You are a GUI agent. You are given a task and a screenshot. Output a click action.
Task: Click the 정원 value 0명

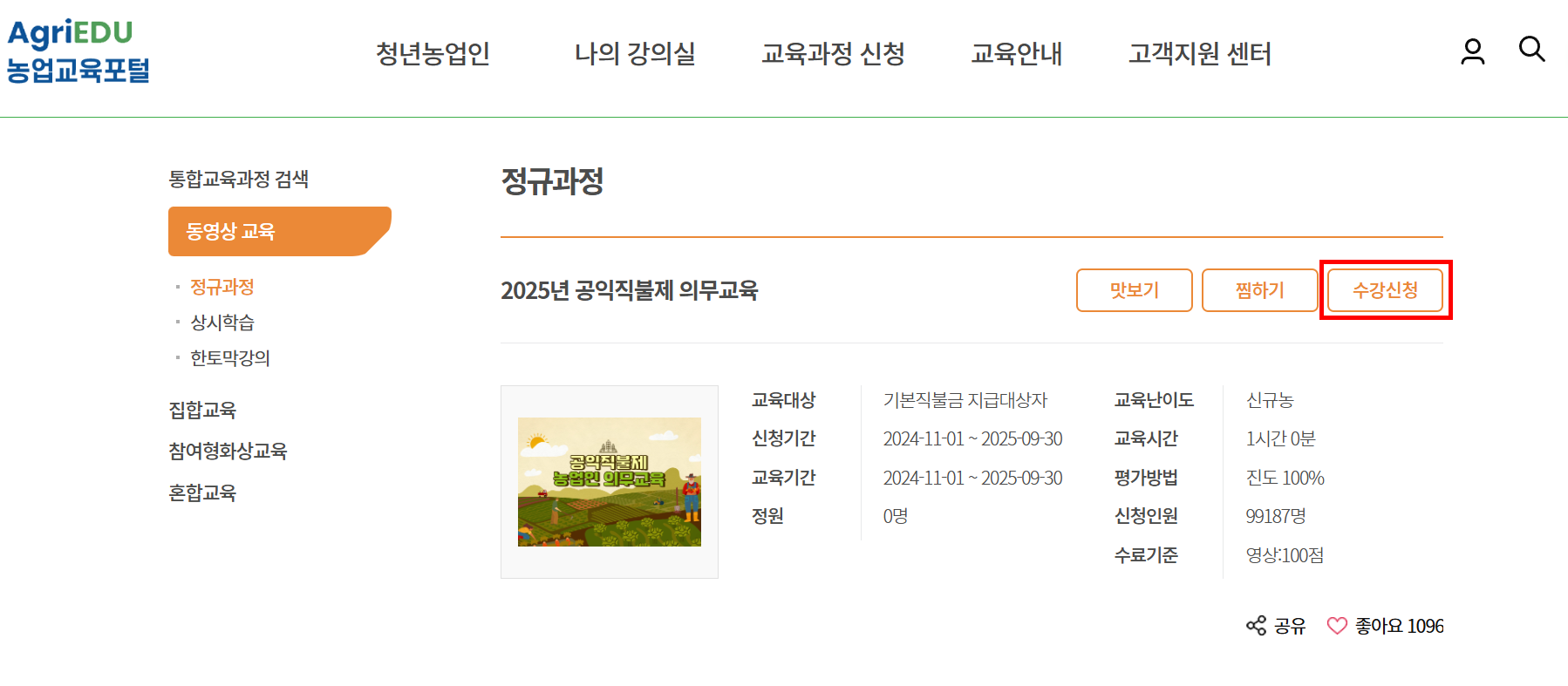(x=896, y=516)
